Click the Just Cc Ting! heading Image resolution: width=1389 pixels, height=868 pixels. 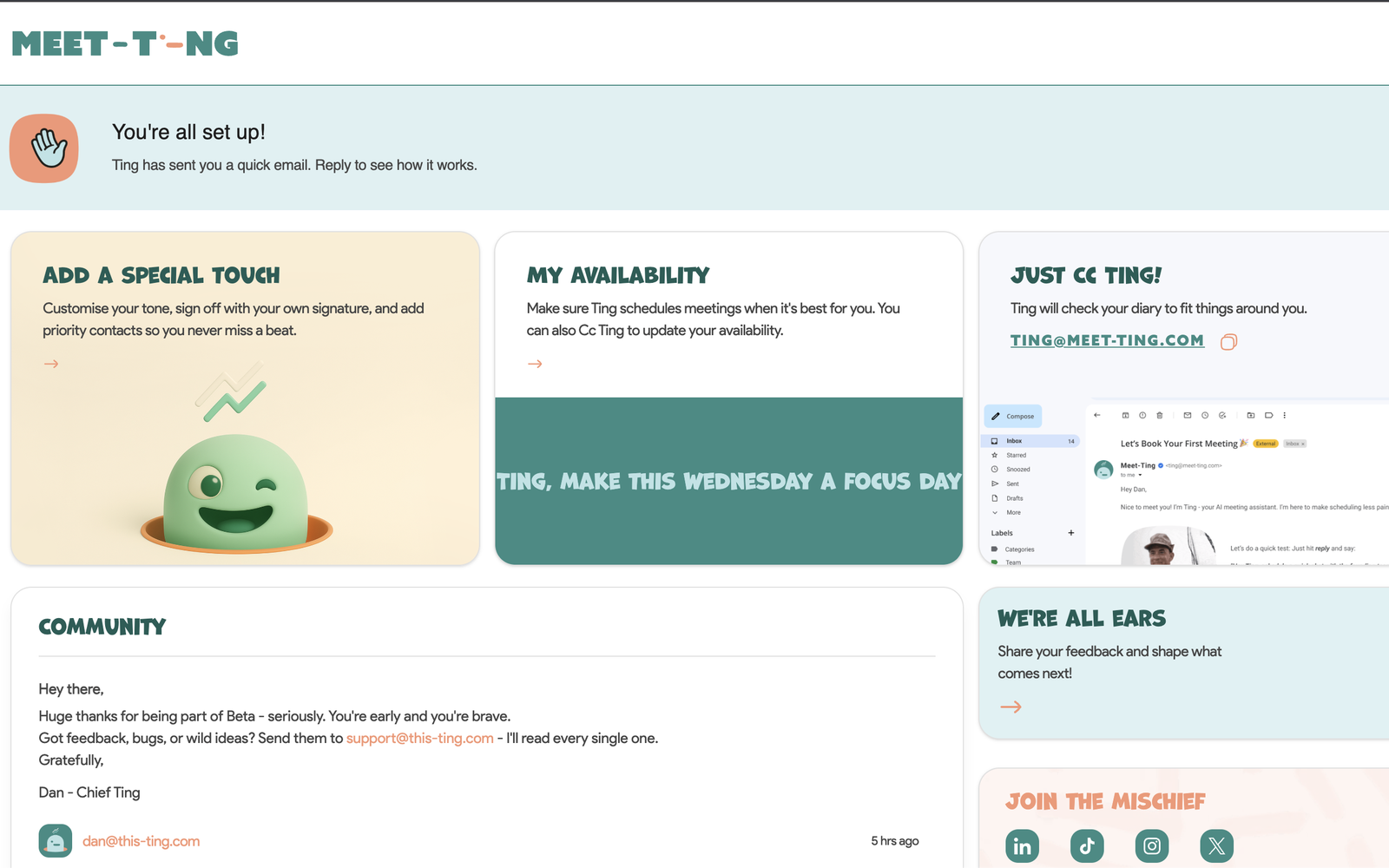click(x=1086, y=275)
